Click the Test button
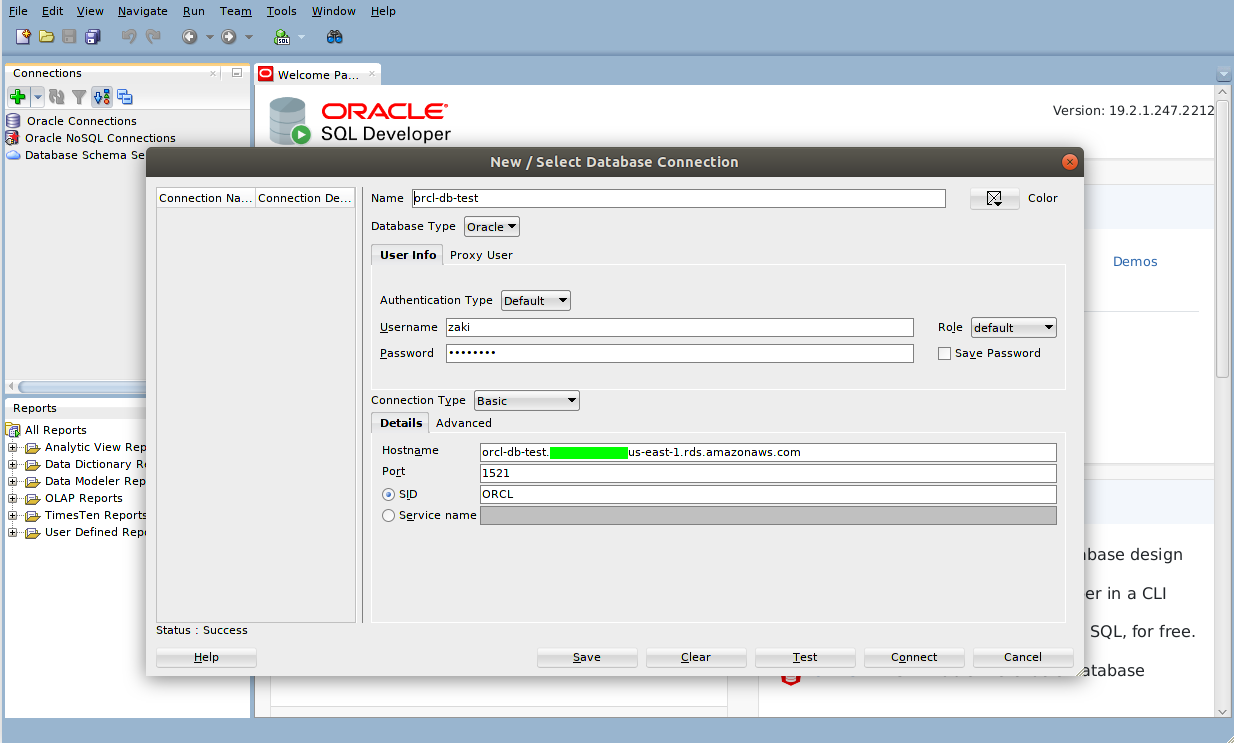 pyautogui.click(x=805, y=657)
